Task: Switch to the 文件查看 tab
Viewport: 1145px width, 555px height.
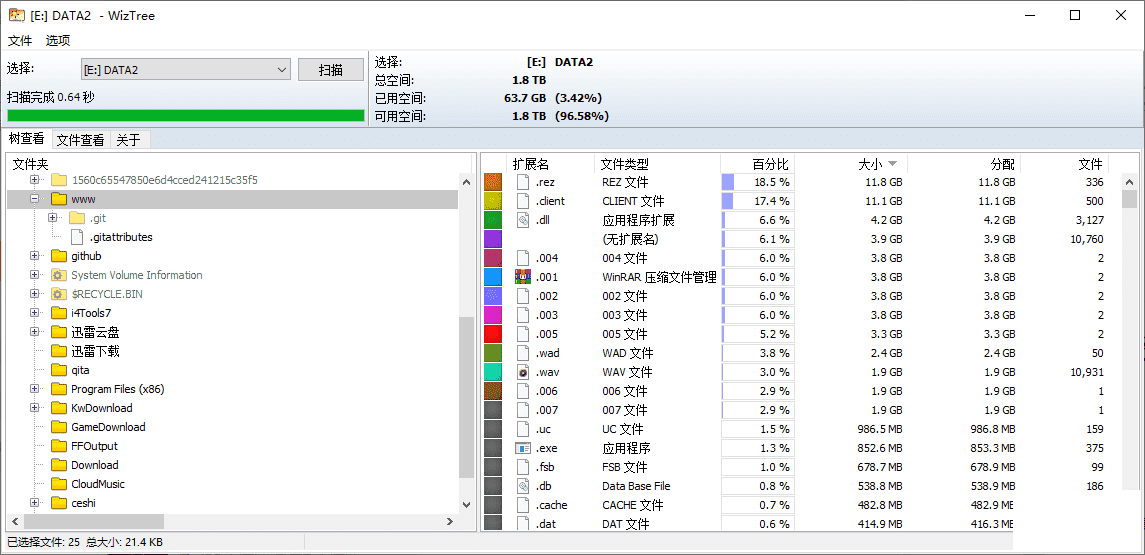Action: pyautogui.click(x=80, y=140)
